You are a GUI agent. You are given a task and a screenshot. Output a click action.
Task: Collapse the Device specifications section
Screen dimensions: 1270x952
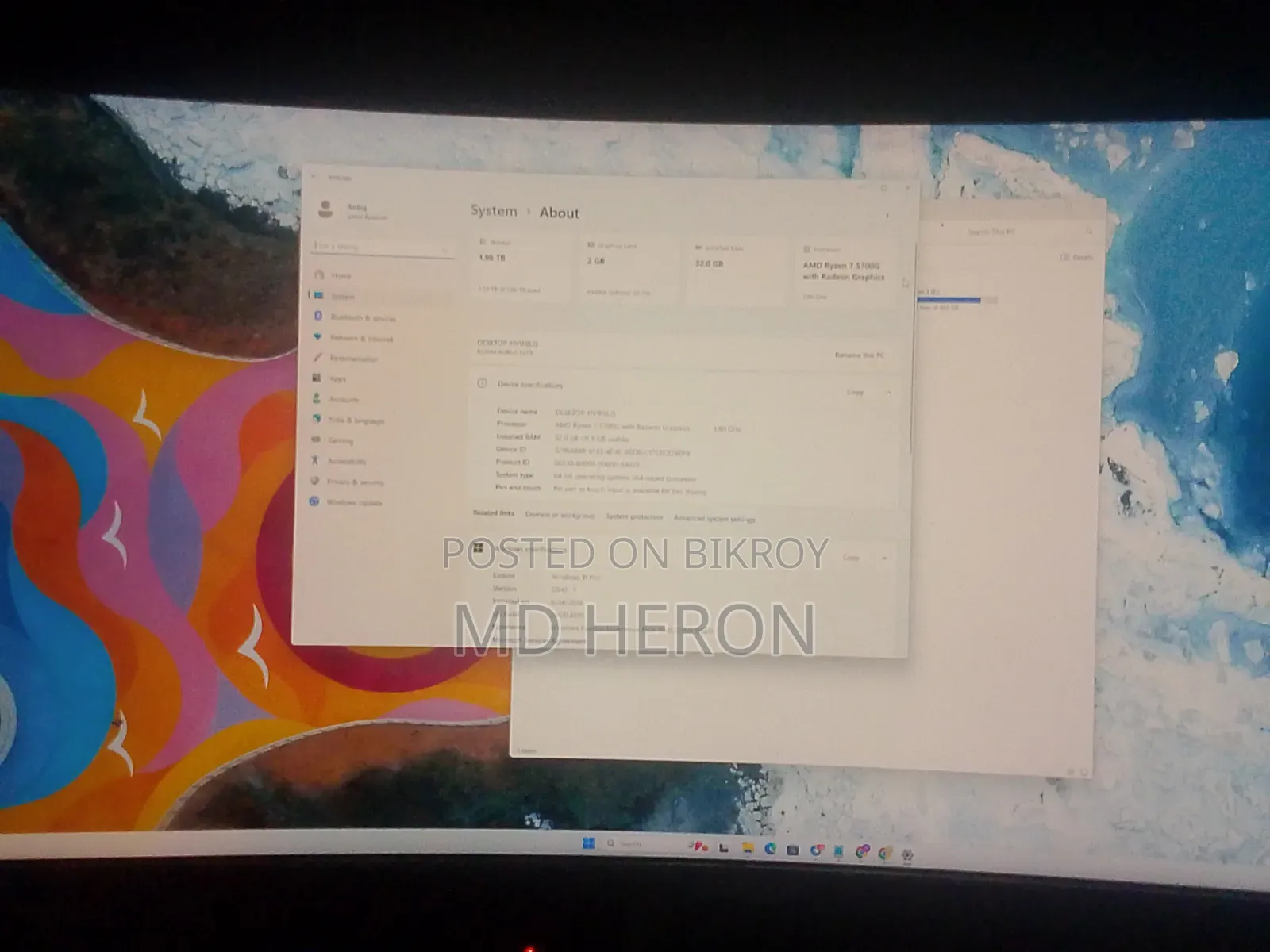click(888, 393)
